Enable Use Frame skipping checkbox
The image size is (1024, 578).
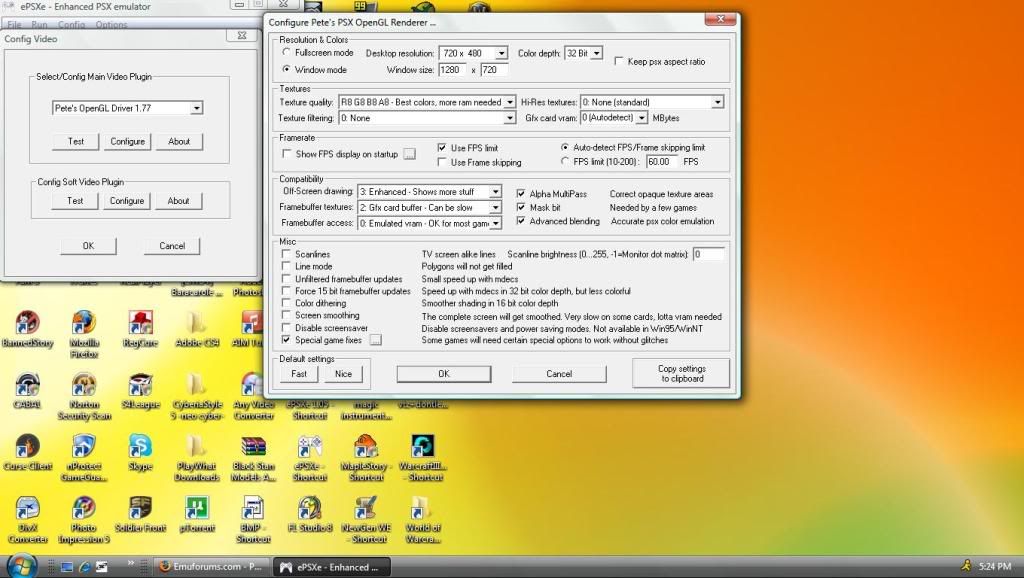442,162
